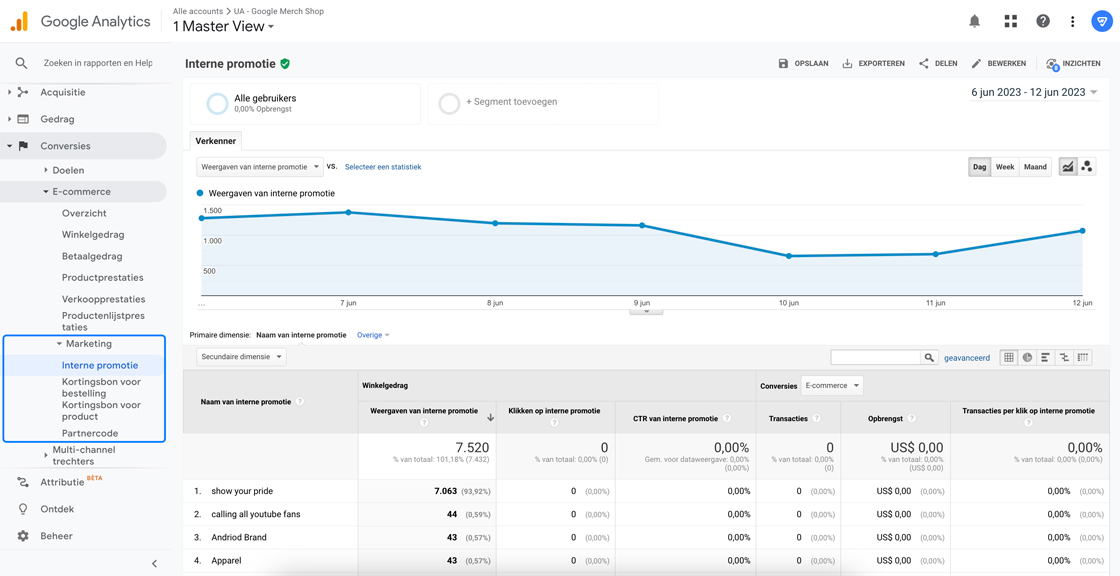
Task: Click the Alle gebruikers segment
Action: 305,104
